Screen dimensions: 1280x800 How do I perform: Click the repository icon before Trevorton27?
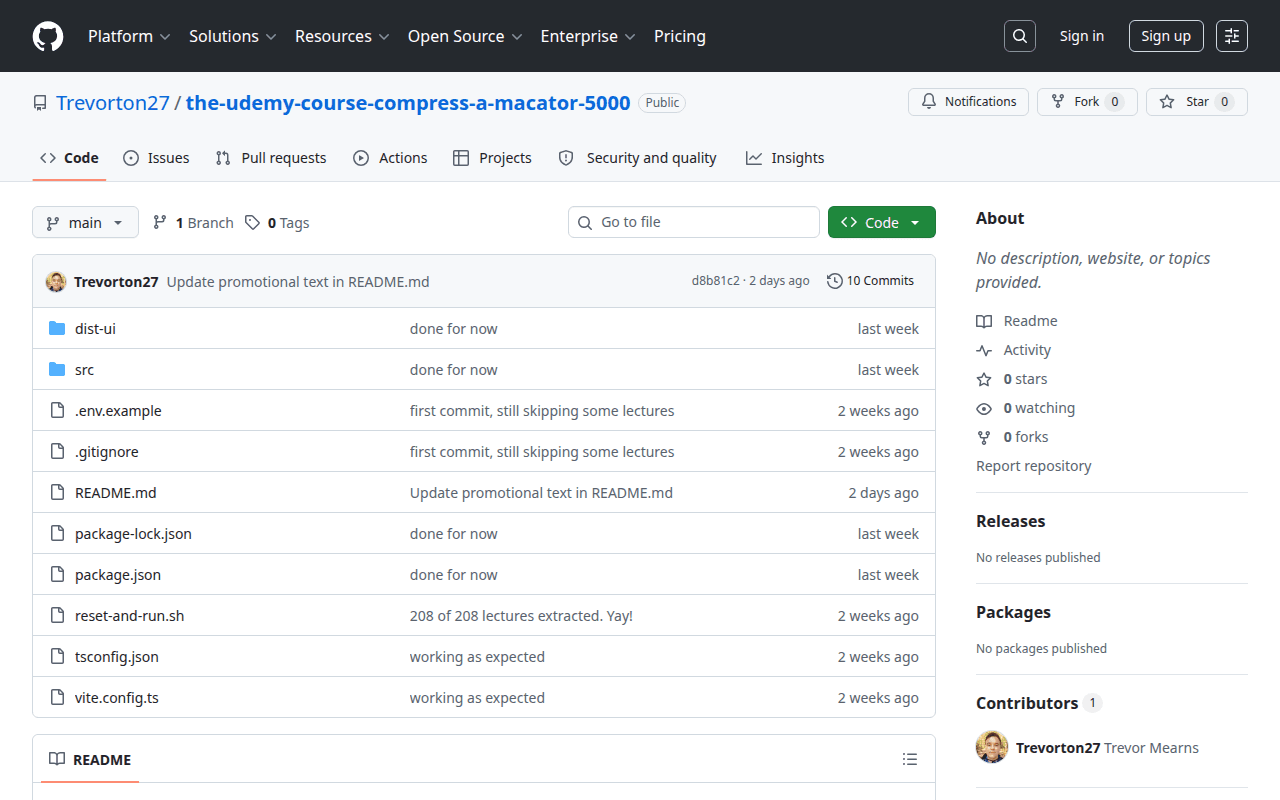click(x=40, y=103)
